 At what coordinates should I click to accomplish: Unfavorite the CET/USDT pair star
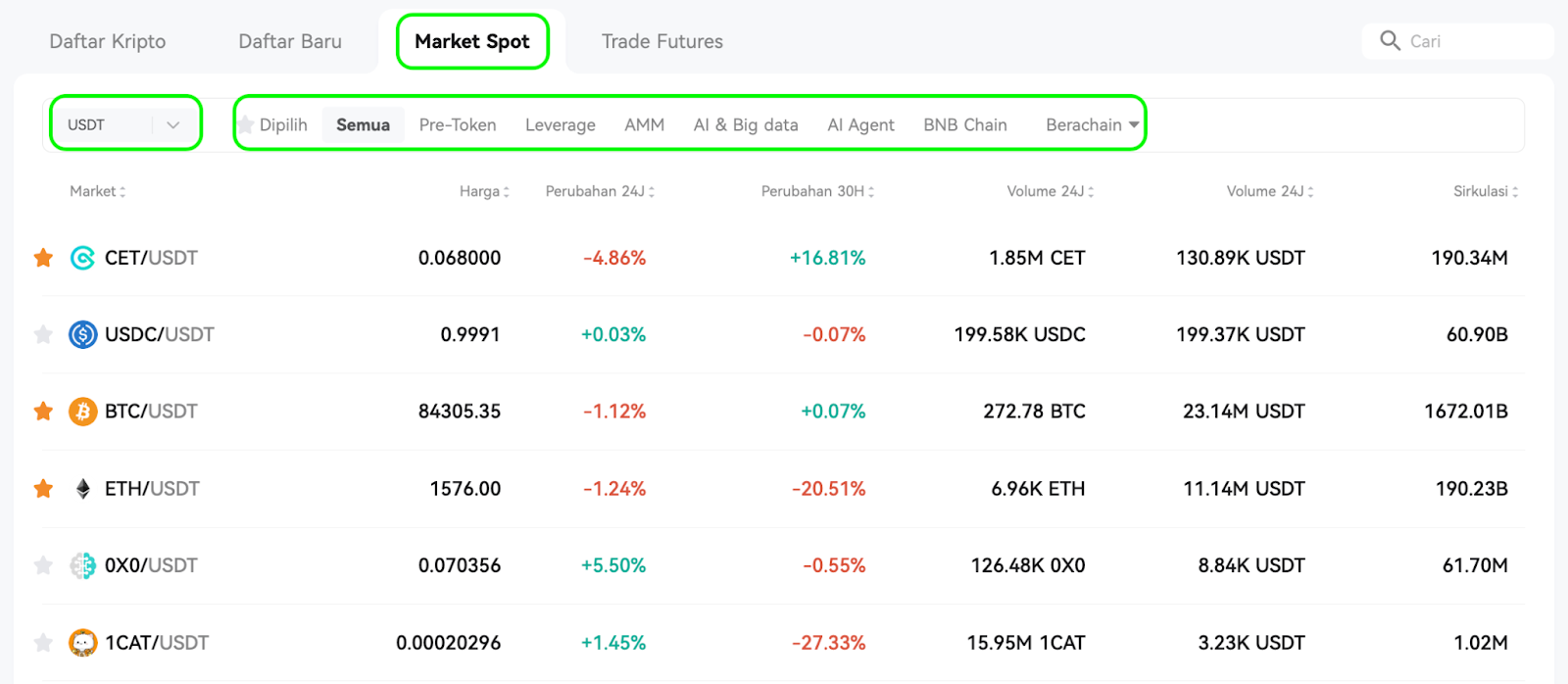click(x=43, y=258)
